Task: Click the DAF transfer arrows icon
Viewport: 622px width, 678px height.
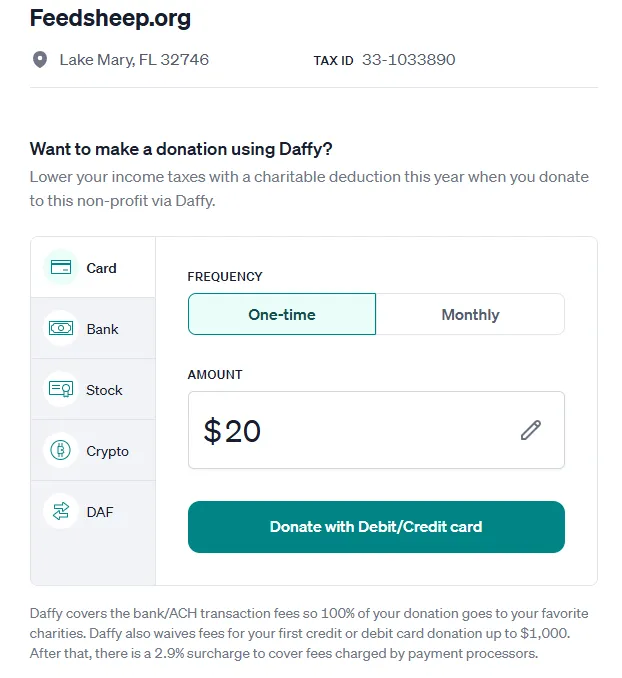Action: [x=61, y=511]
